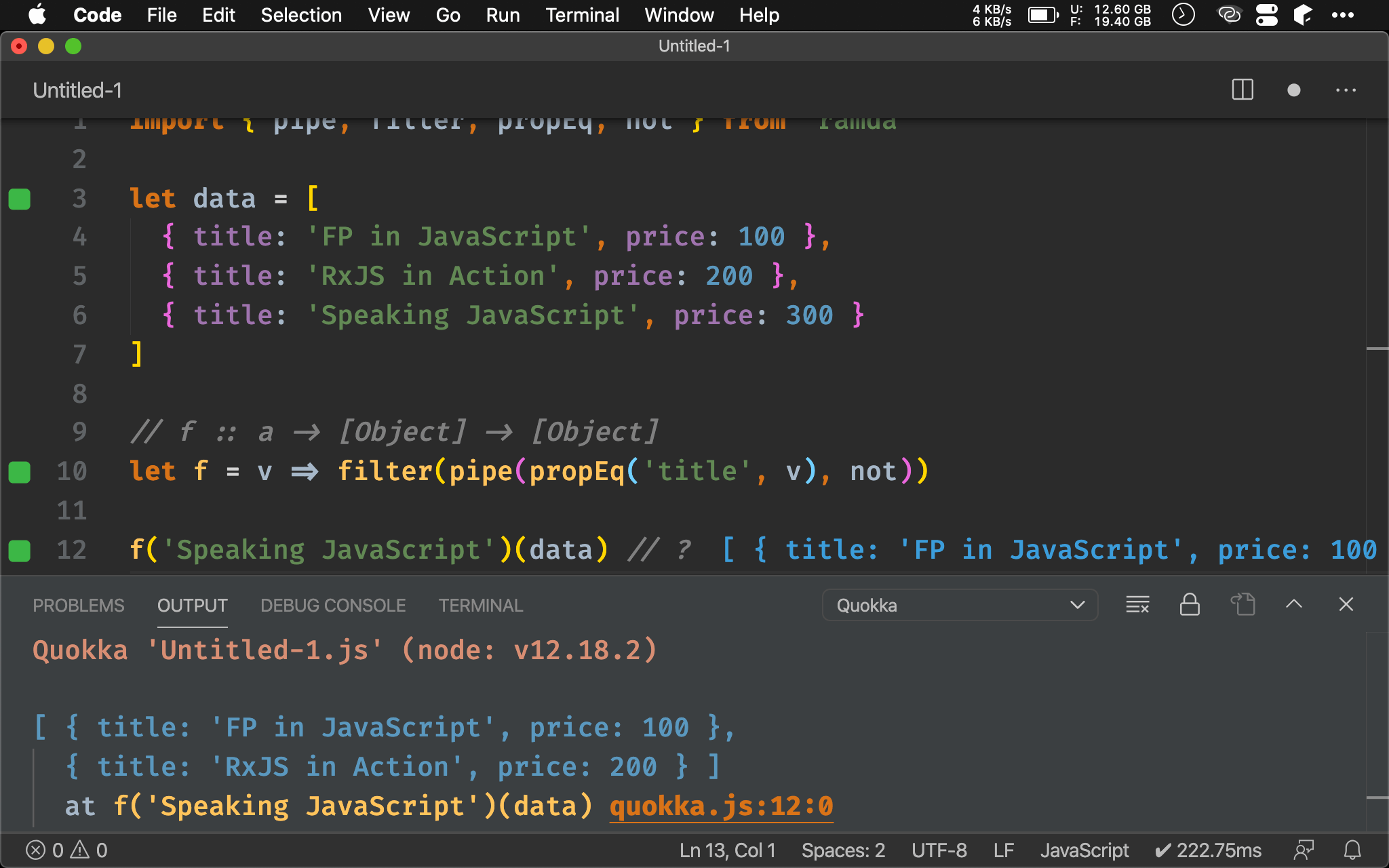Click the Untitled-1 editor tab
Image resolution: width=1389 pixels, height=868 pixels.
(x=77, y=90)
